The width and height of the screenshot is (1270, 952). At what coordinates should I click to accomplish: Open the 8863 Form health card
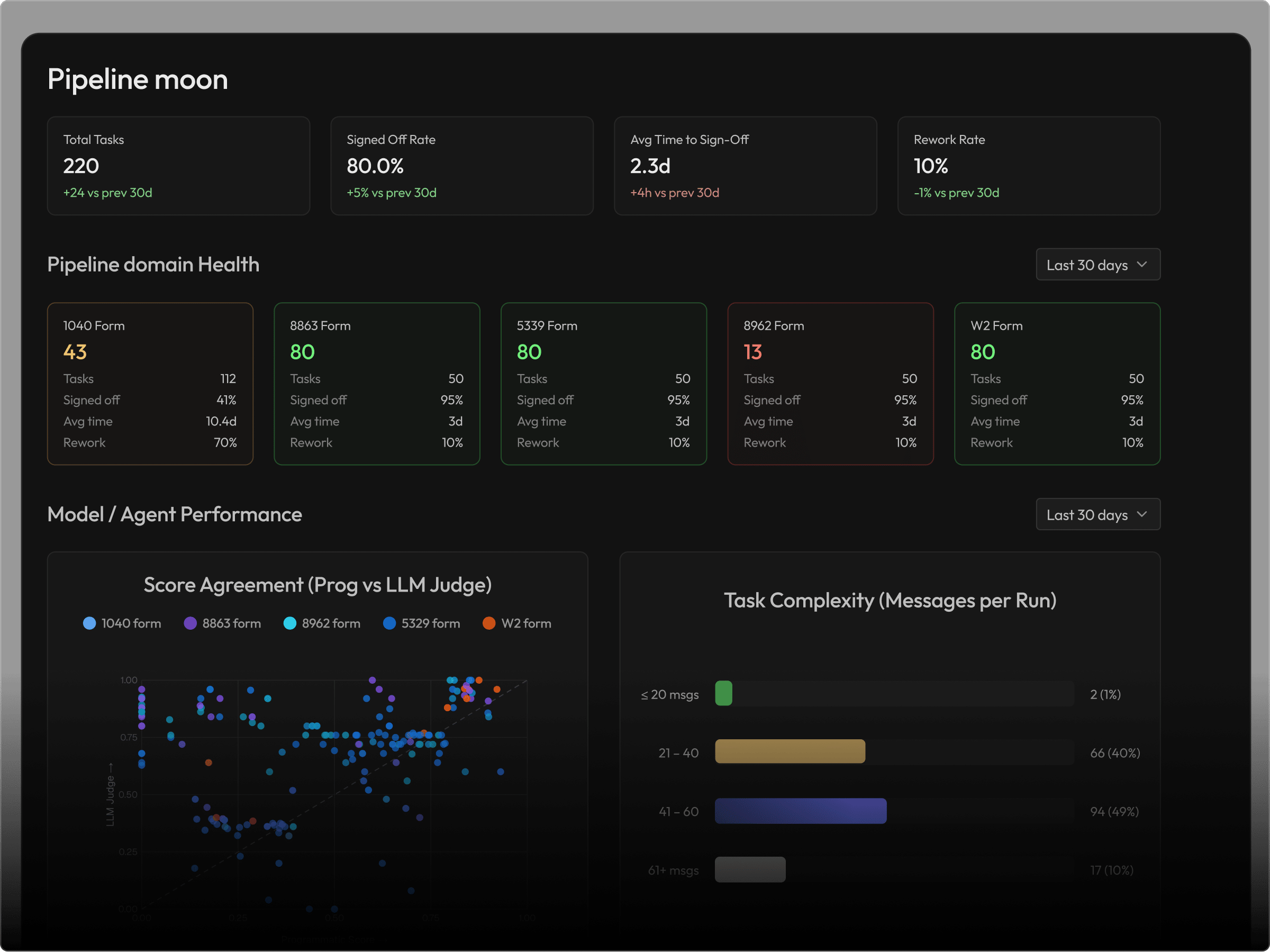click(x=377, y=384)
